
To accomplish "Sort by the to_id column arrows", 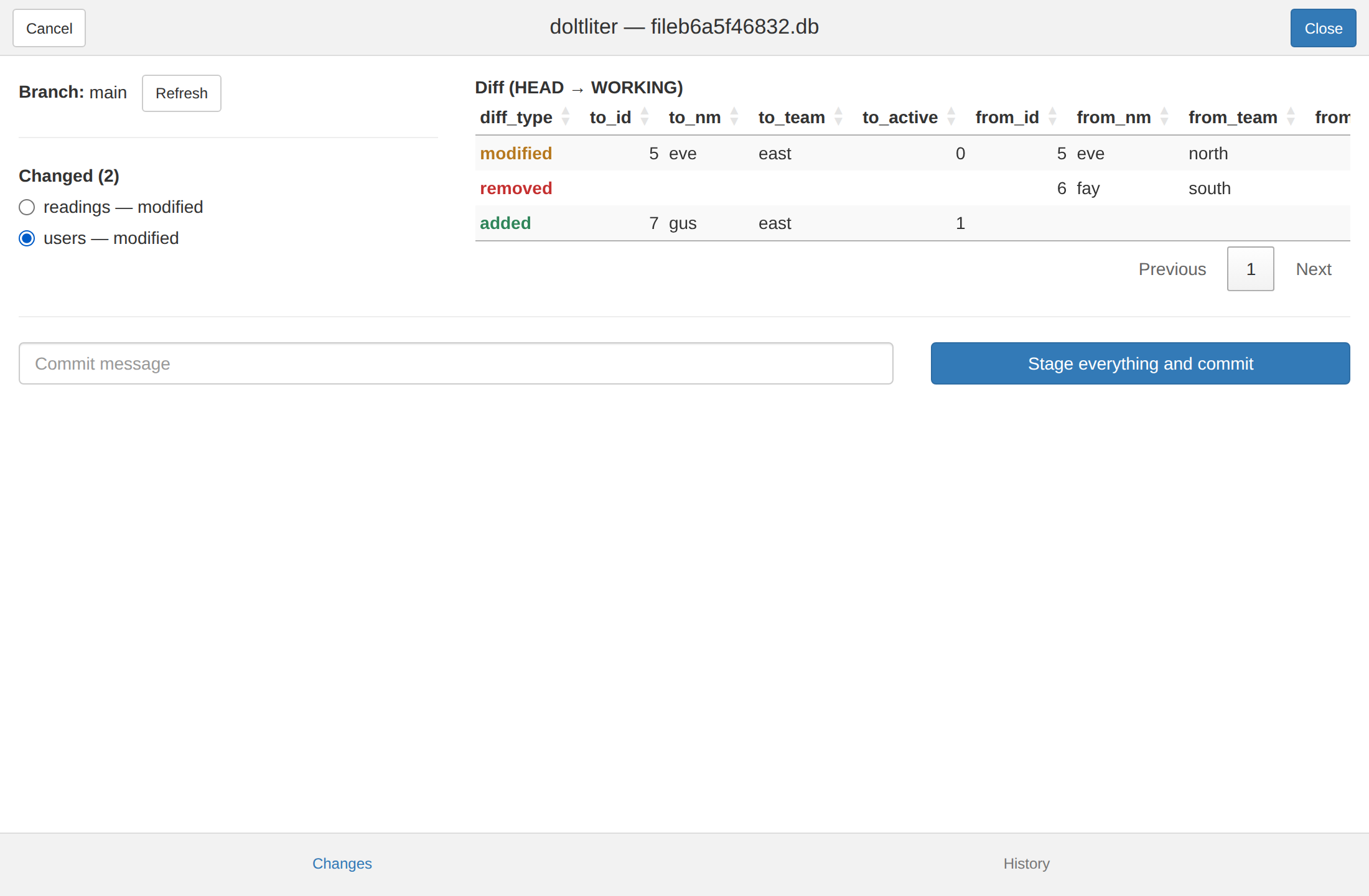I will 644,117.
